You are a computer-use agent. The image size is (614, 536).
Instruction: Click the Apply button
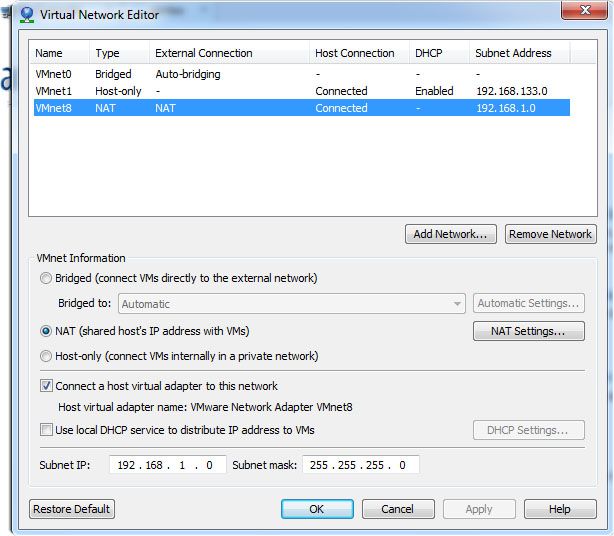(479, 509)
